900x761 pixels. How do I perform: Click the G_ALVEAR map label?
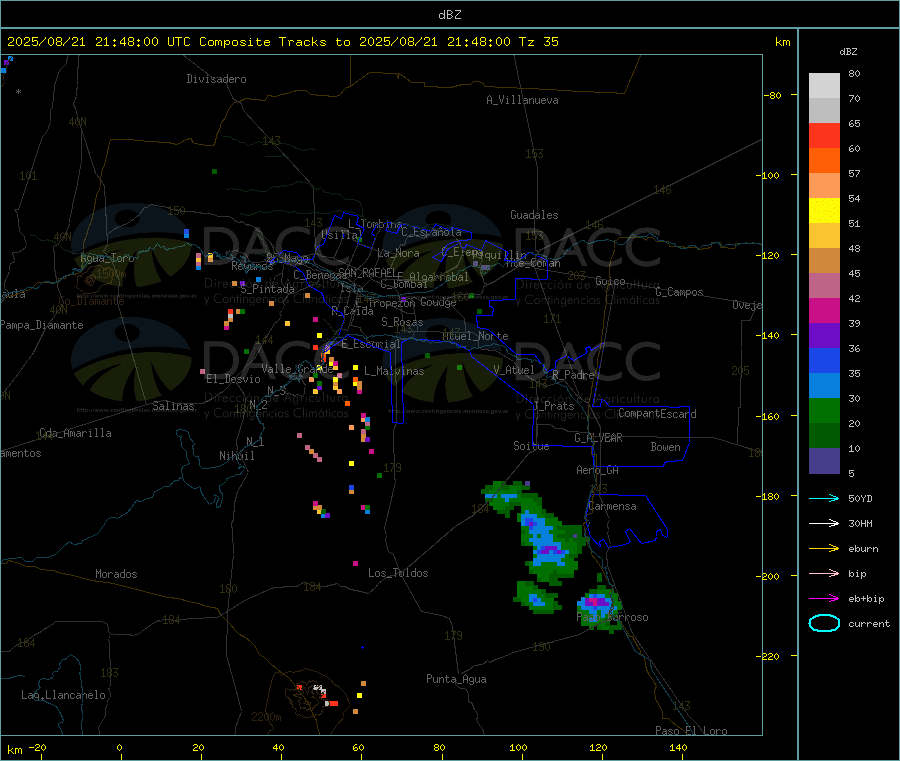[598, 438]
